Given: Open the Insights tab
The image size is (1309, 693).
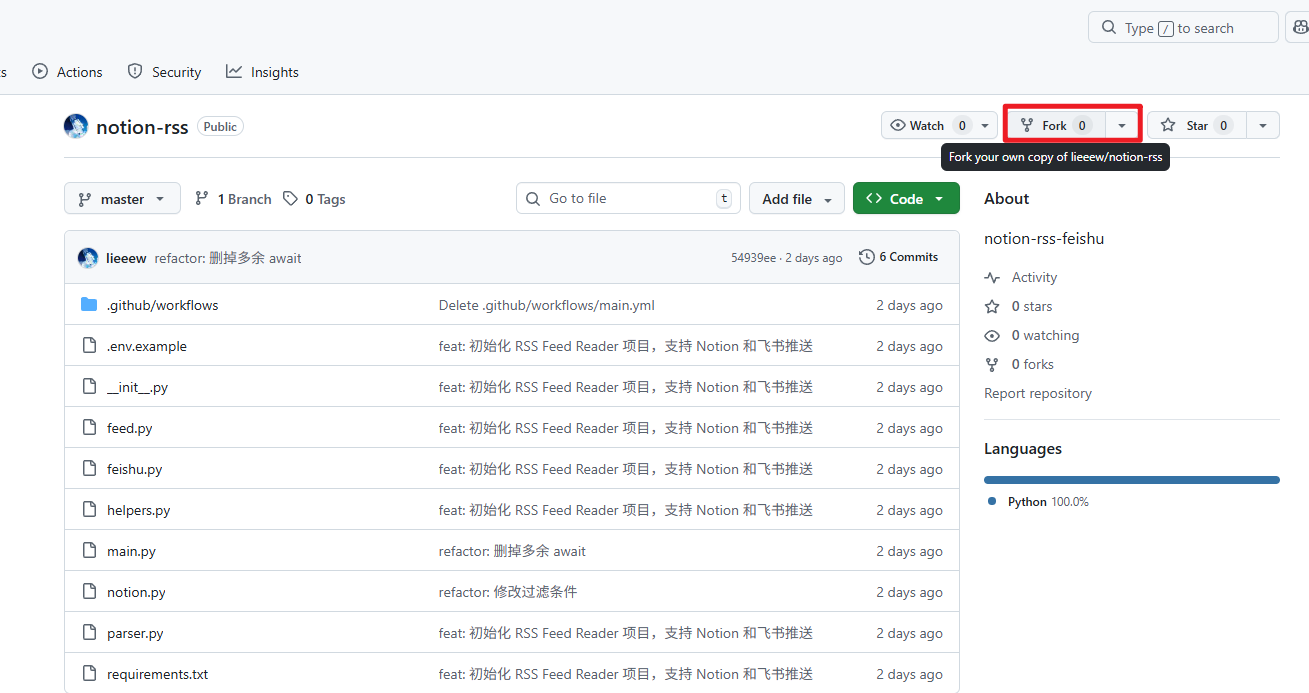Looking at the screenshot, I should tap(262, 72).
